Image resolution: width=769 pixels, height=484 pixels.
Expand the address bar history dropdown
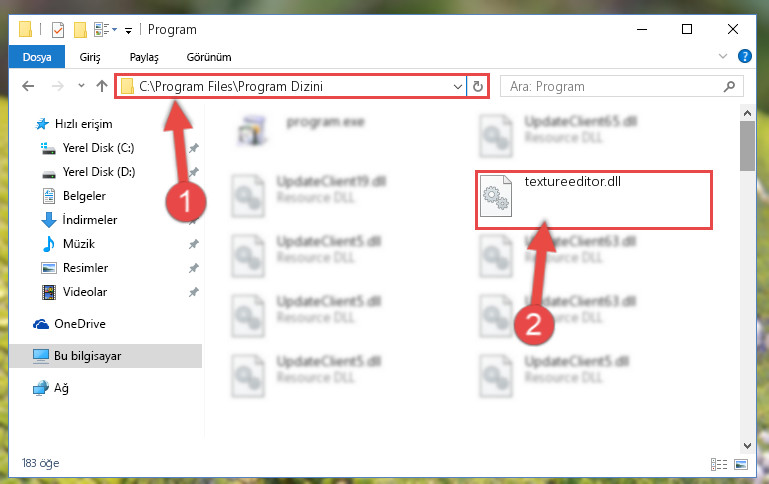click(458, 87)
